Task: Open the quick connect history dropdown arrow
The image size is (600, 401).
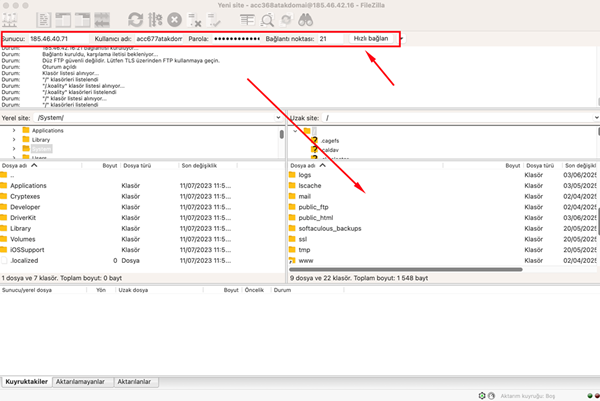Action: (x=402, y=39)
